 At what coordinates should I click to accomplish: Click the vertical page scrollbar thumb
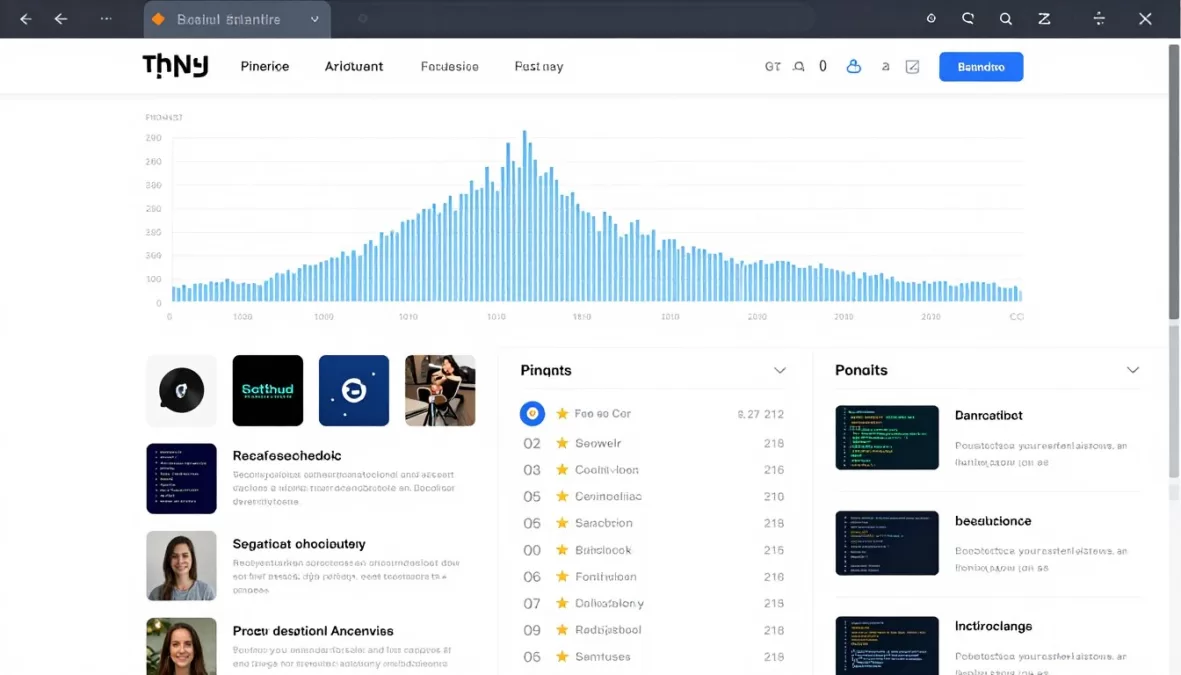pyautogui.click(x=1173, y=181)
